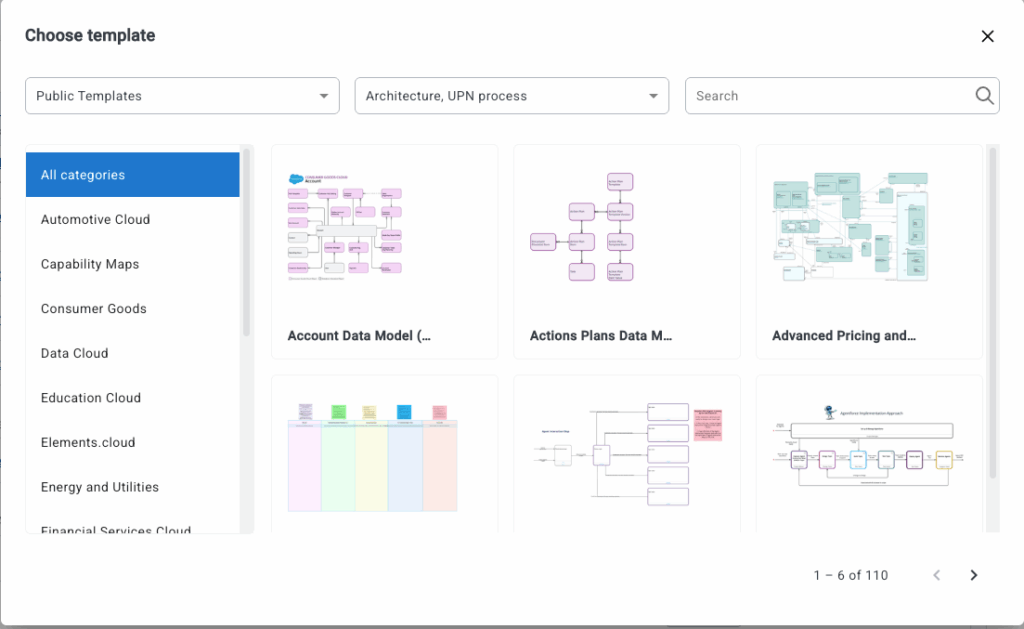This screenshot has height=629, width=1024.
Task: Click the previous page arrow
Action: [937, 575]
